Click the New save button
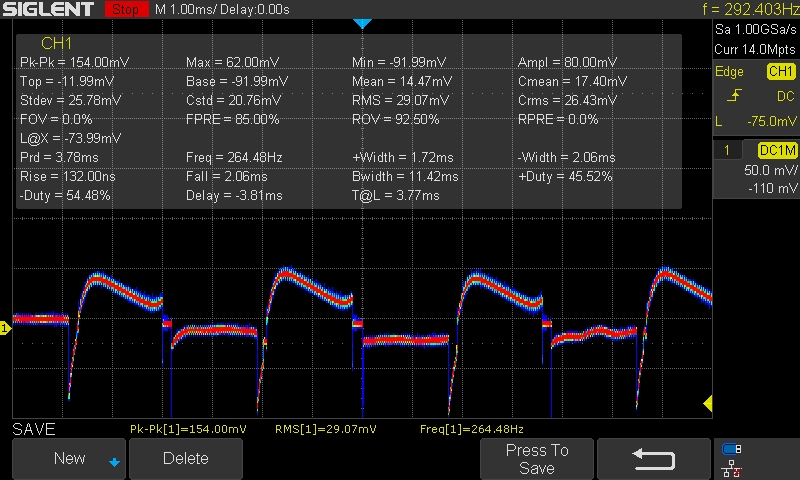The height and width of the screenshot is (480, 800). point(68,459)
